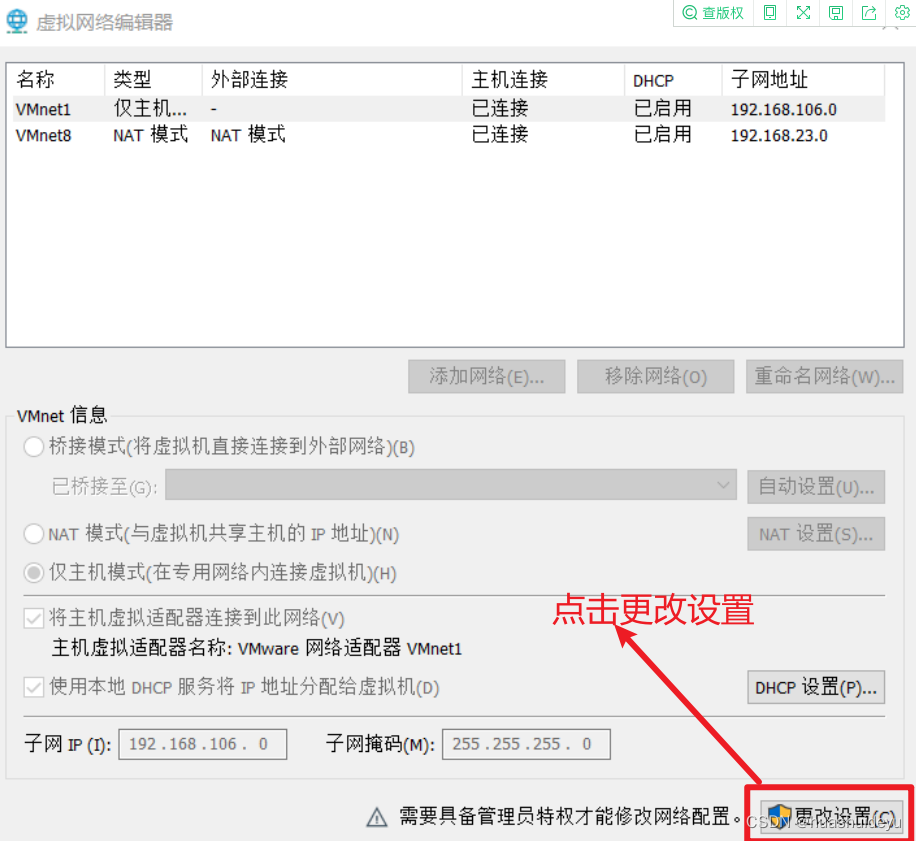Click the share arrow icon in overlay toolbar

point(869,13)
